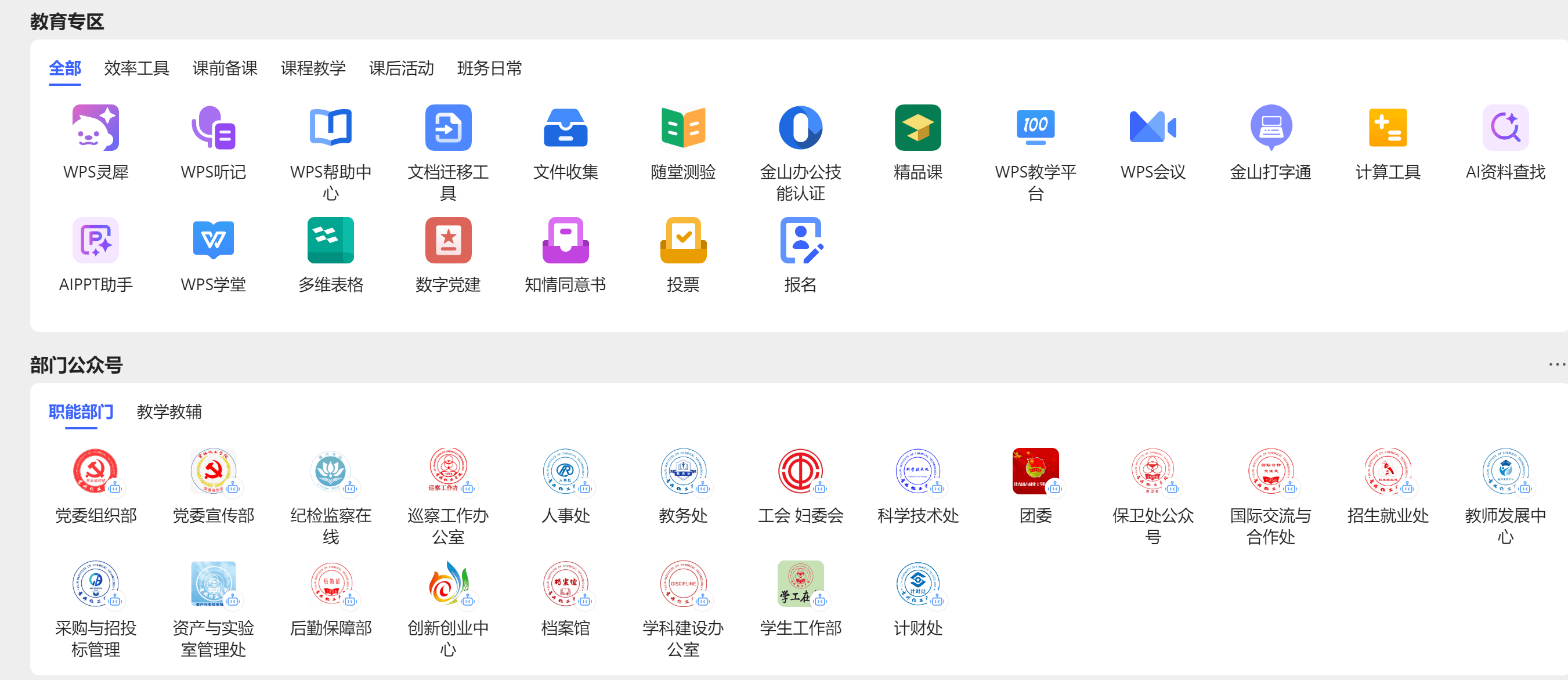The height and width of the screenshot is (680, 1568).
Task: Expand 部门公众号 more options ellipsis
Action: coord(1556,364)
